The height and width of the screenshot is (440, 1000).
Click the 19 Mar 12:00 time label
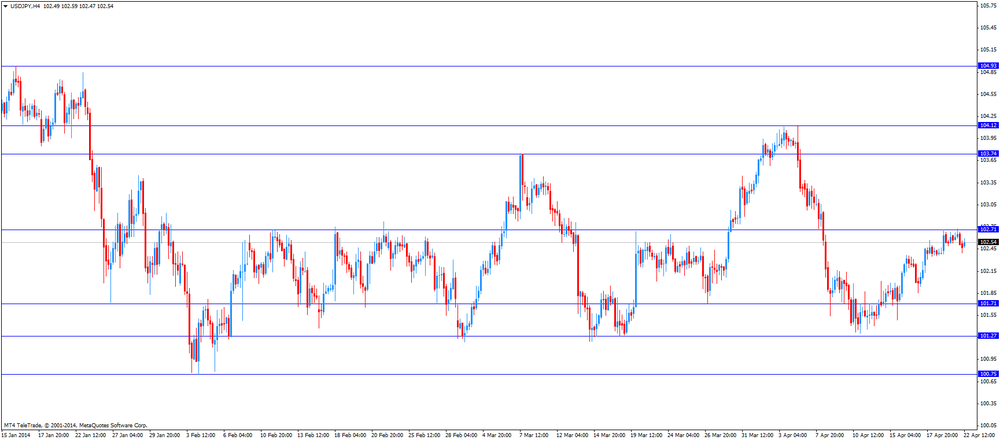tap(645, 435)
